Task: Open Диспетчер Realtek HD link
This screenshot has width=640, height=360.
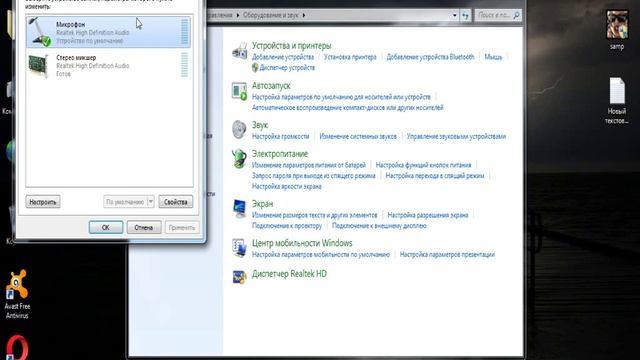Action: 289,274
